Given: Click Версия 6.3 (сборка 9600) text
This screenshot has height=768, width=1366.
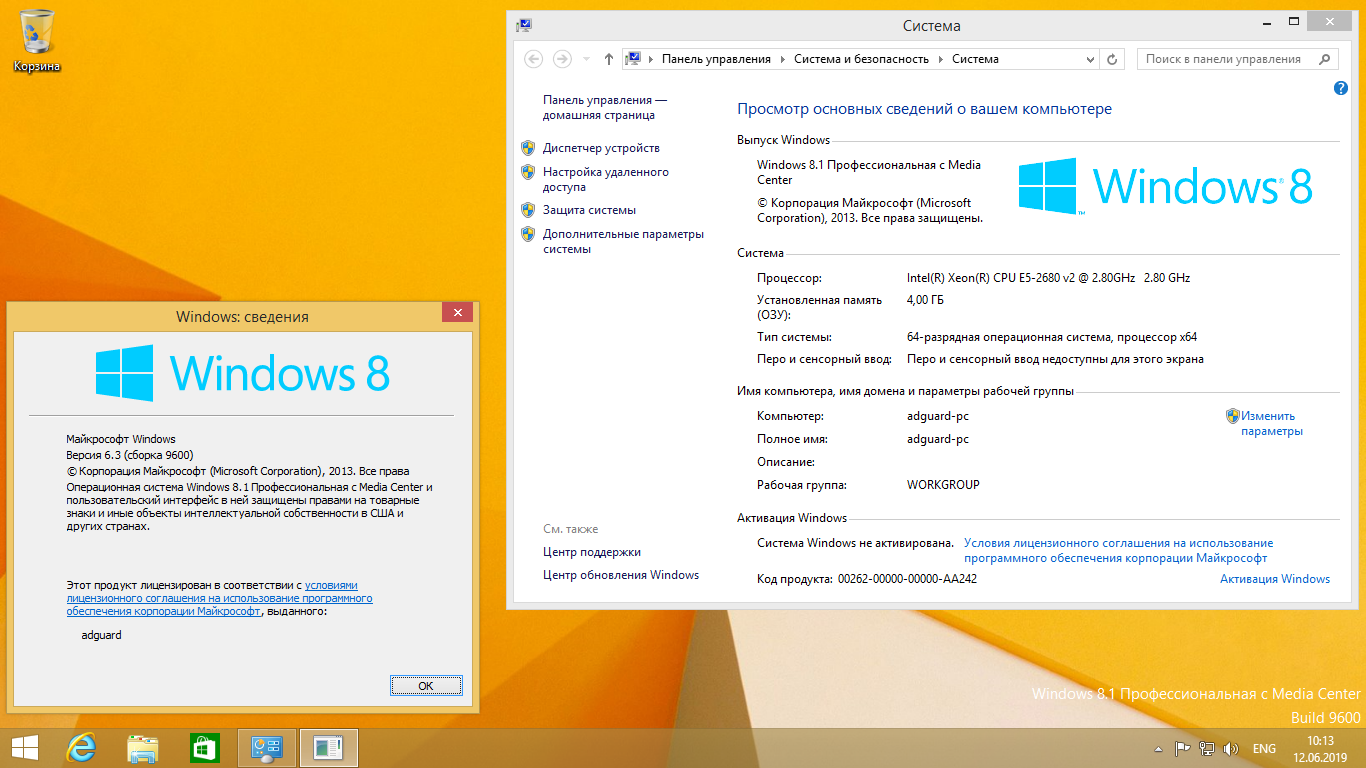Looking at the screenshot, I should coord(129,455).
